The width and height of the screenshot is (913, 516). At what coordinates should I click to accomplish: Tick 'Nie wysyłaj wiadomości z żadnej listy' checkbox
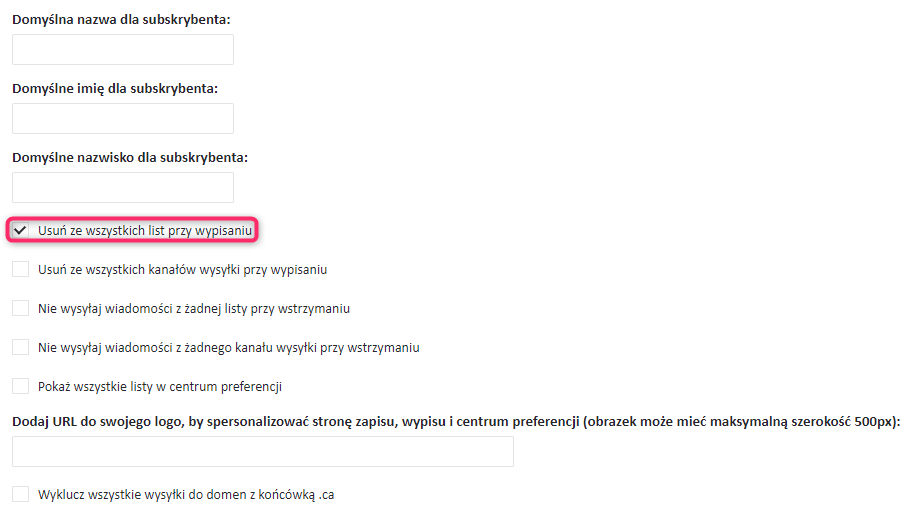tap(20, 308)
